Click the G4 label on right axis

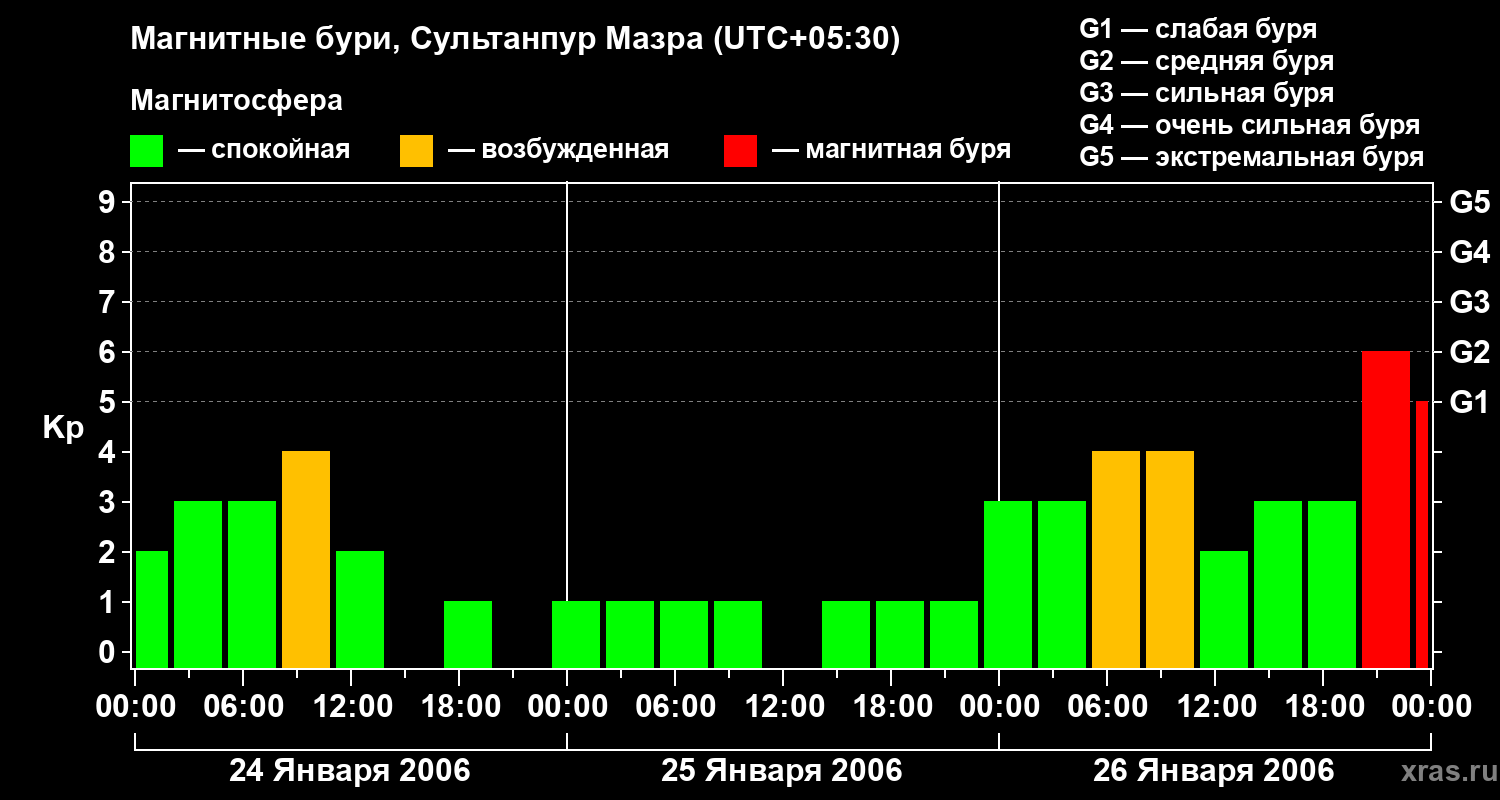pyautogui.click(x=1470, y=253)
